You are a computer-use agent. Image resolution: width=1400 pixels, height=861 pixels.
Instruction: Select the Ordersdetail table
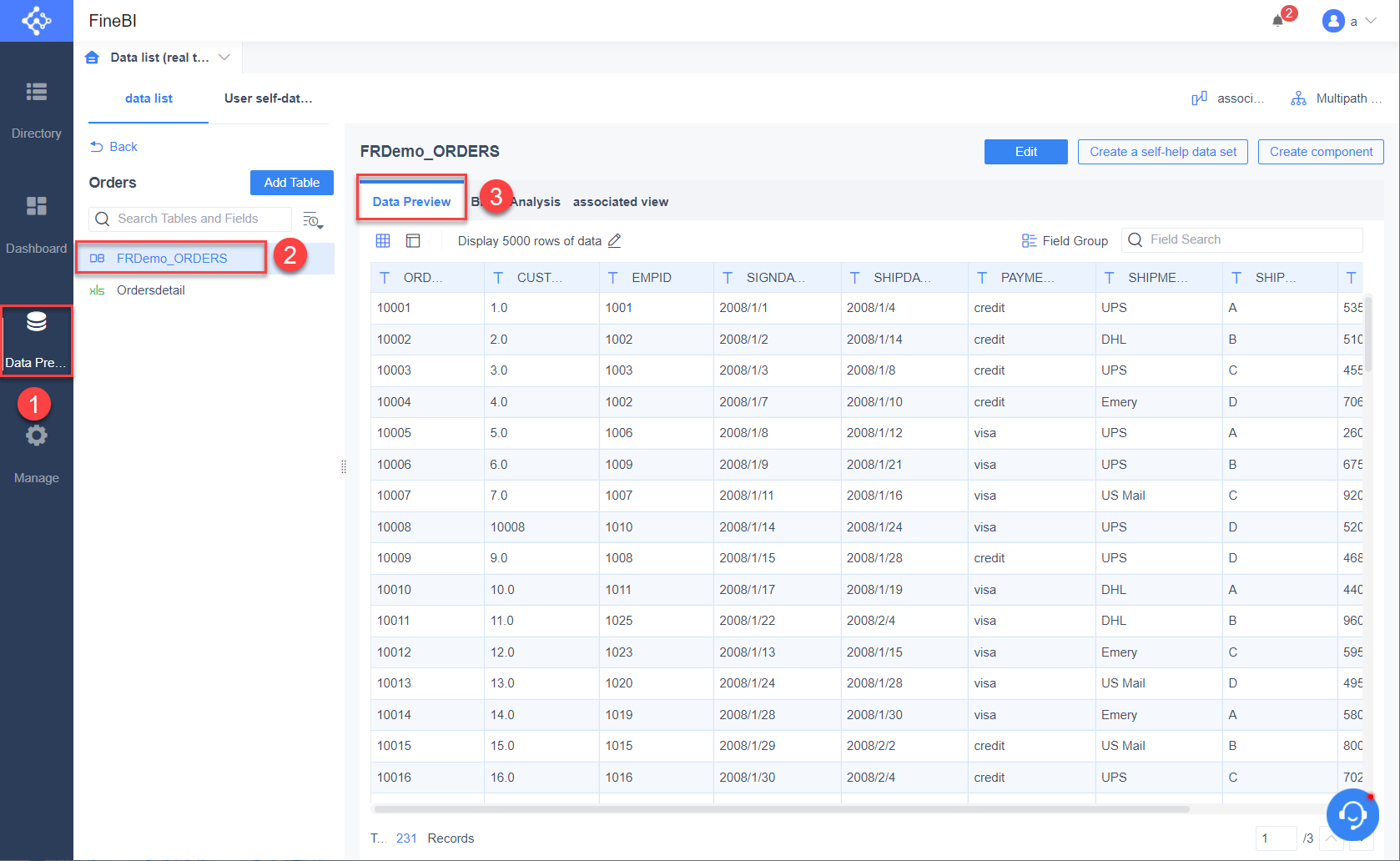coord(204,290)
